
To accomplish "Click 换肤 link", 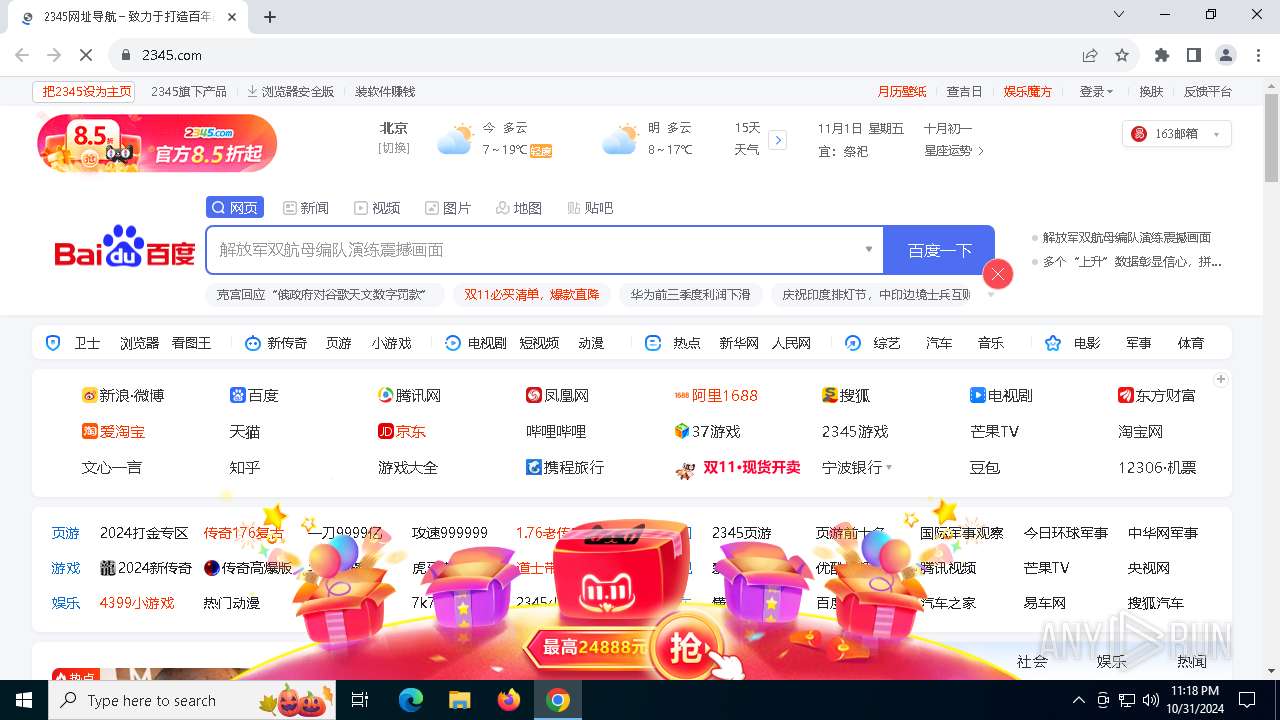I will [x=1151, y=91].
